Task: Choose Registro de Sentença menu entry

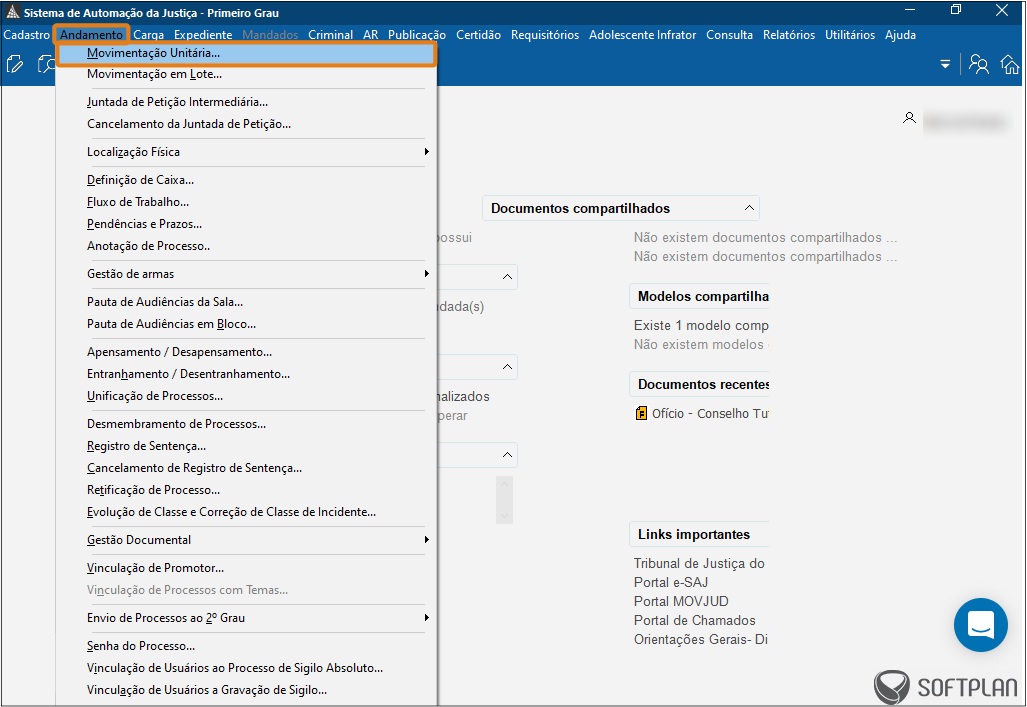Action: tap(146, 446)
